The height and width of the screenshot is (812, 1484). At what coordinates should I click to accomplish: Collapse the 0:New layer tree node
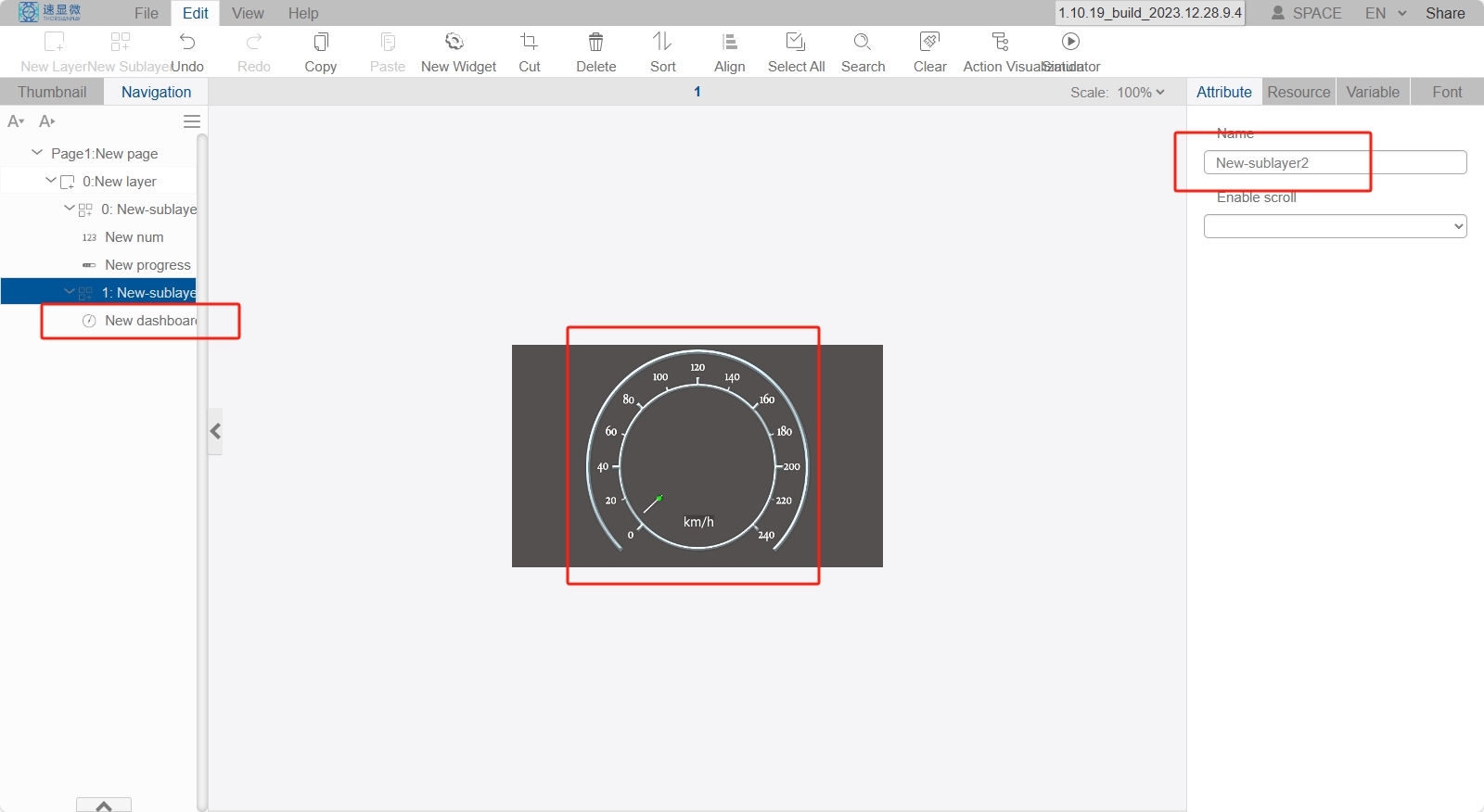pos(51,181)
